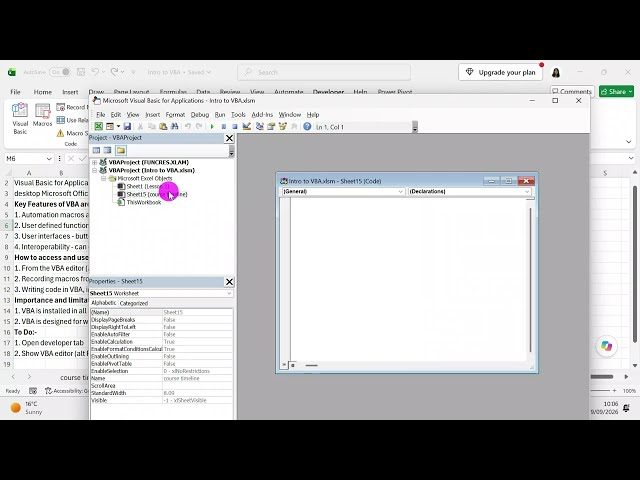The width and height of the screenshot is (640, 480).
Task: Open Find with the binoculars icon
Action: [174, 127]
